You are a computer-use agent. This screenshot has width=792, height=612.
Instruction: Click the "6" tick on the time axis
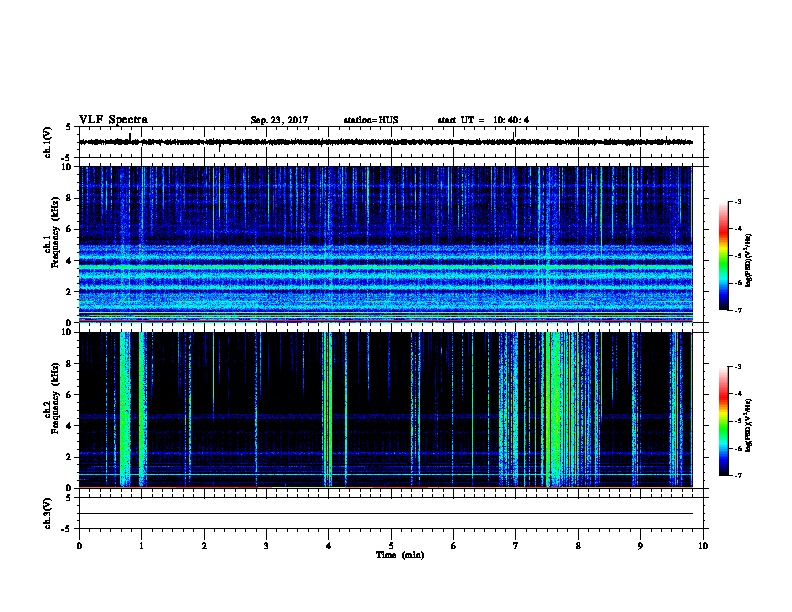(x=454, y=546)
